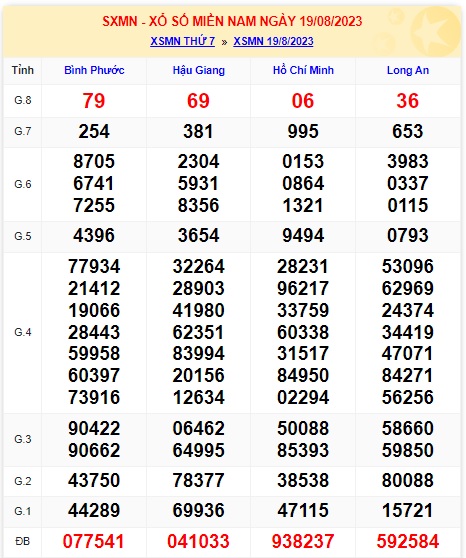Select G.2 number 38538

coord(303,480)
